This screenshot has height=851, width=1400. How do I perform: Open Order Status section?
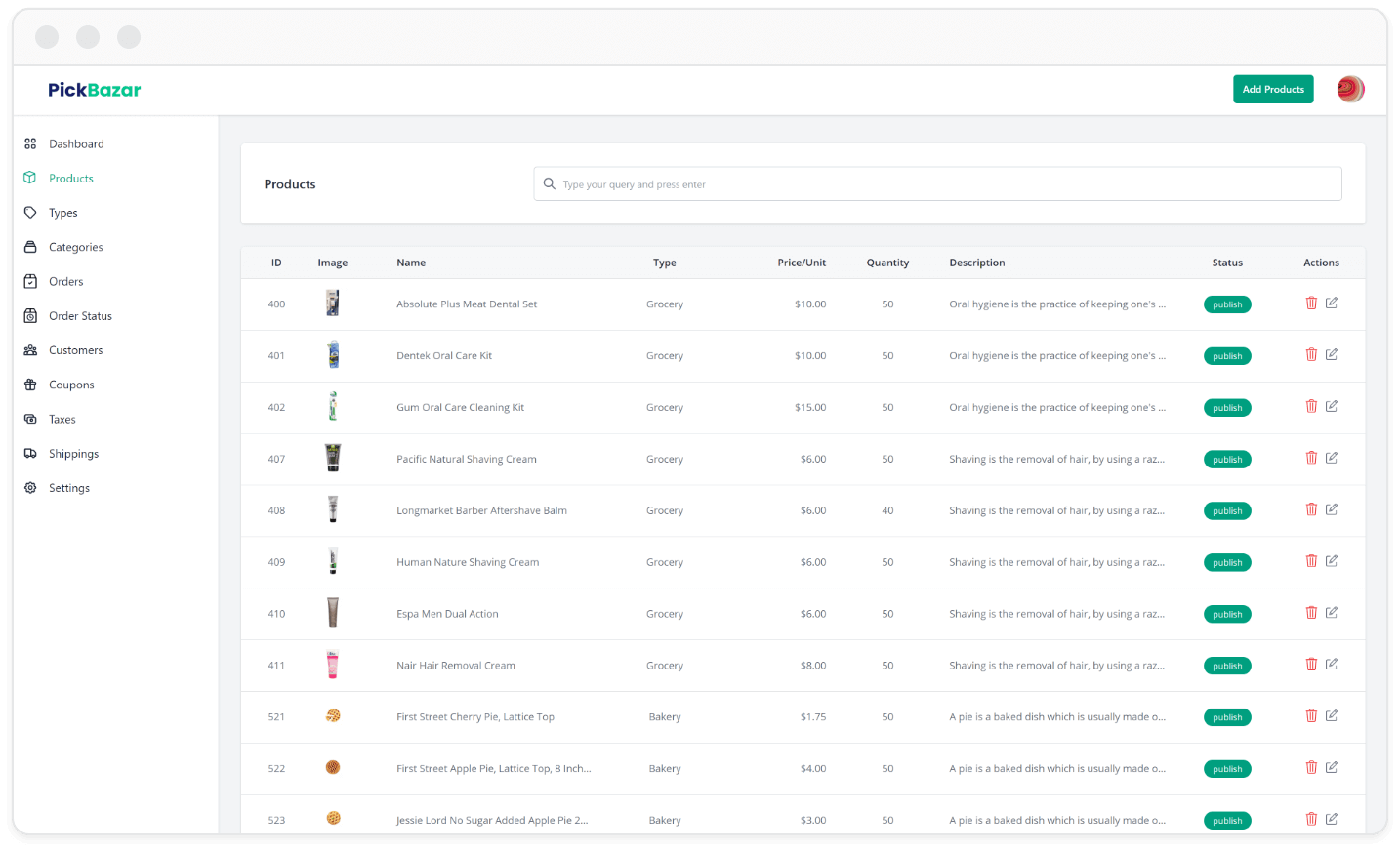point(80,316)
